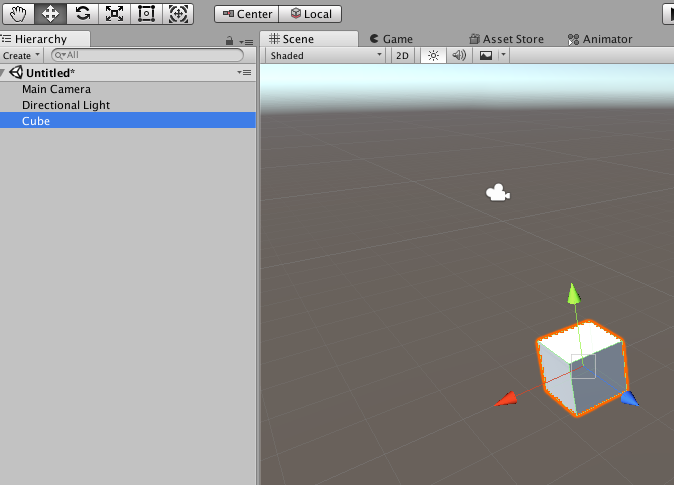Toggle scene audio playback
Screen dimensions: 674x485
[x=459, y=55]
